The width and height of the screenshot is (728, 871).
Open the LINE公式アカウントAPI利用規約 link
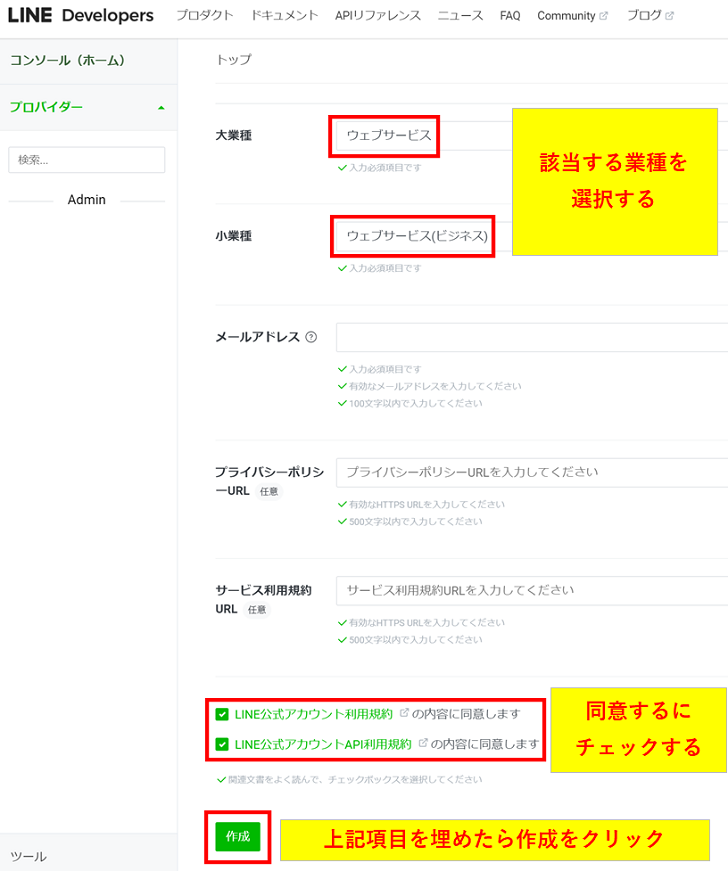323,744
